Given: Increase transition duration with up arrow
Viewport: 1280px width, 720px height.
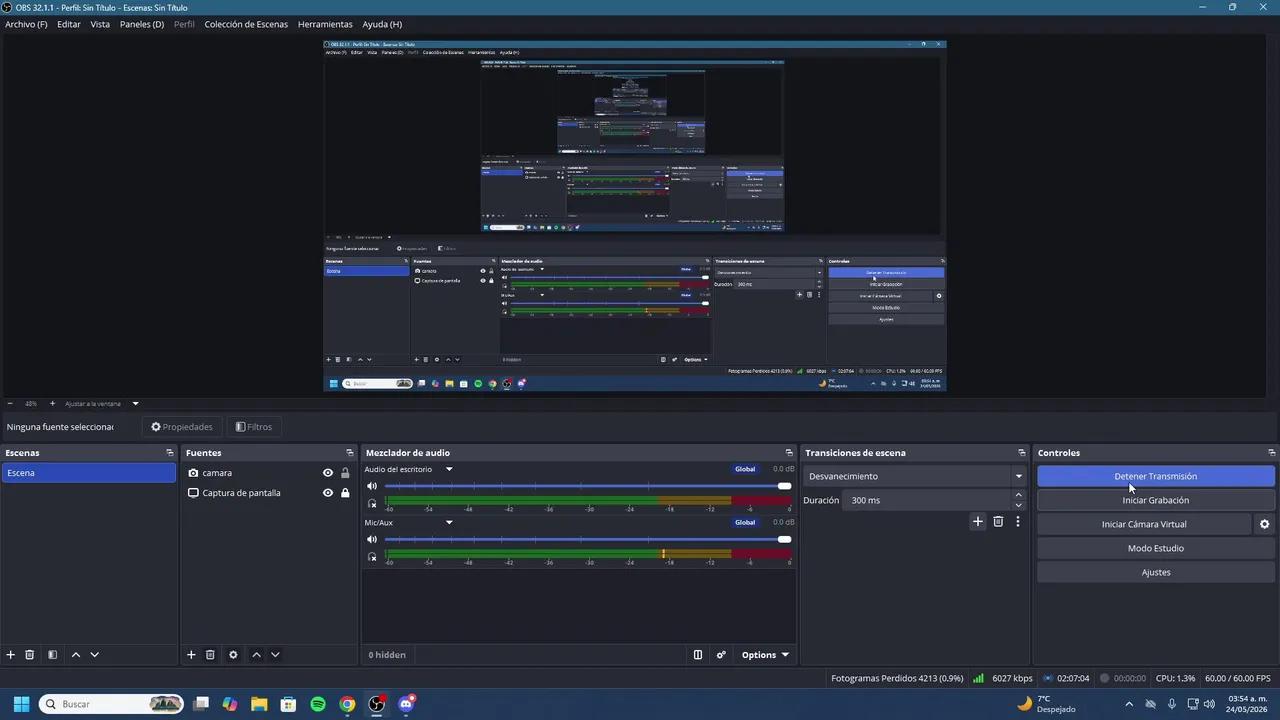Looking at the screenshot, I should (x=1019, y=495).
